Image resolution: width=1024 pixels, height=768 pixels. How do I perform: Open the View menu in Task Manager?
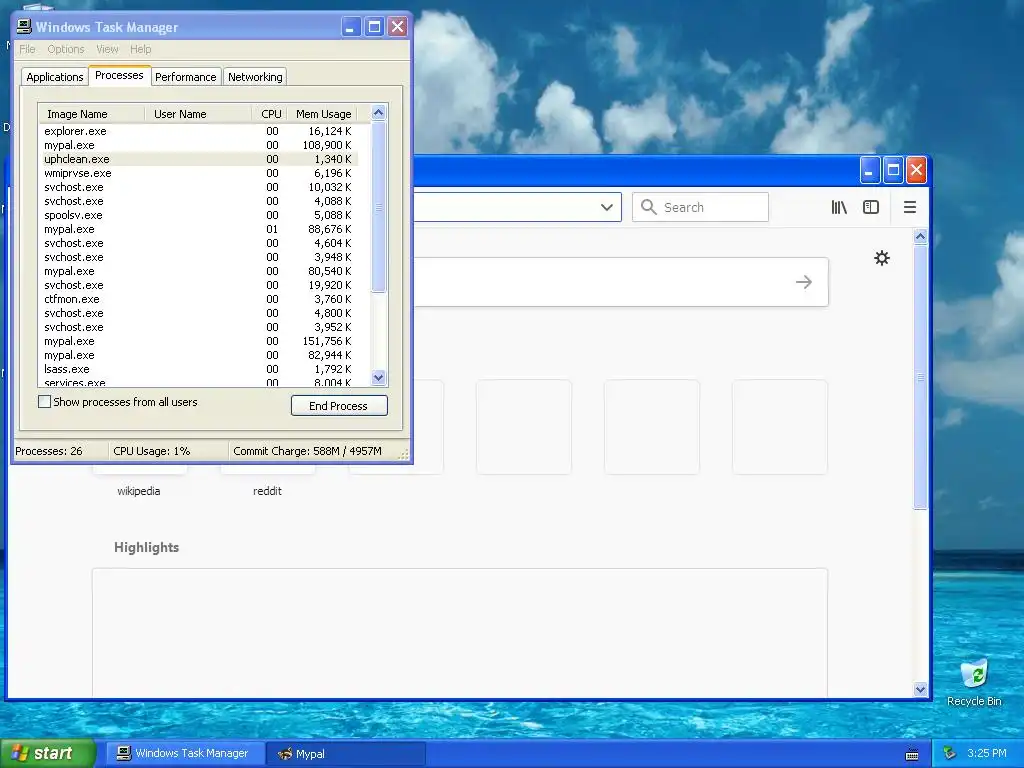[107, 49]
